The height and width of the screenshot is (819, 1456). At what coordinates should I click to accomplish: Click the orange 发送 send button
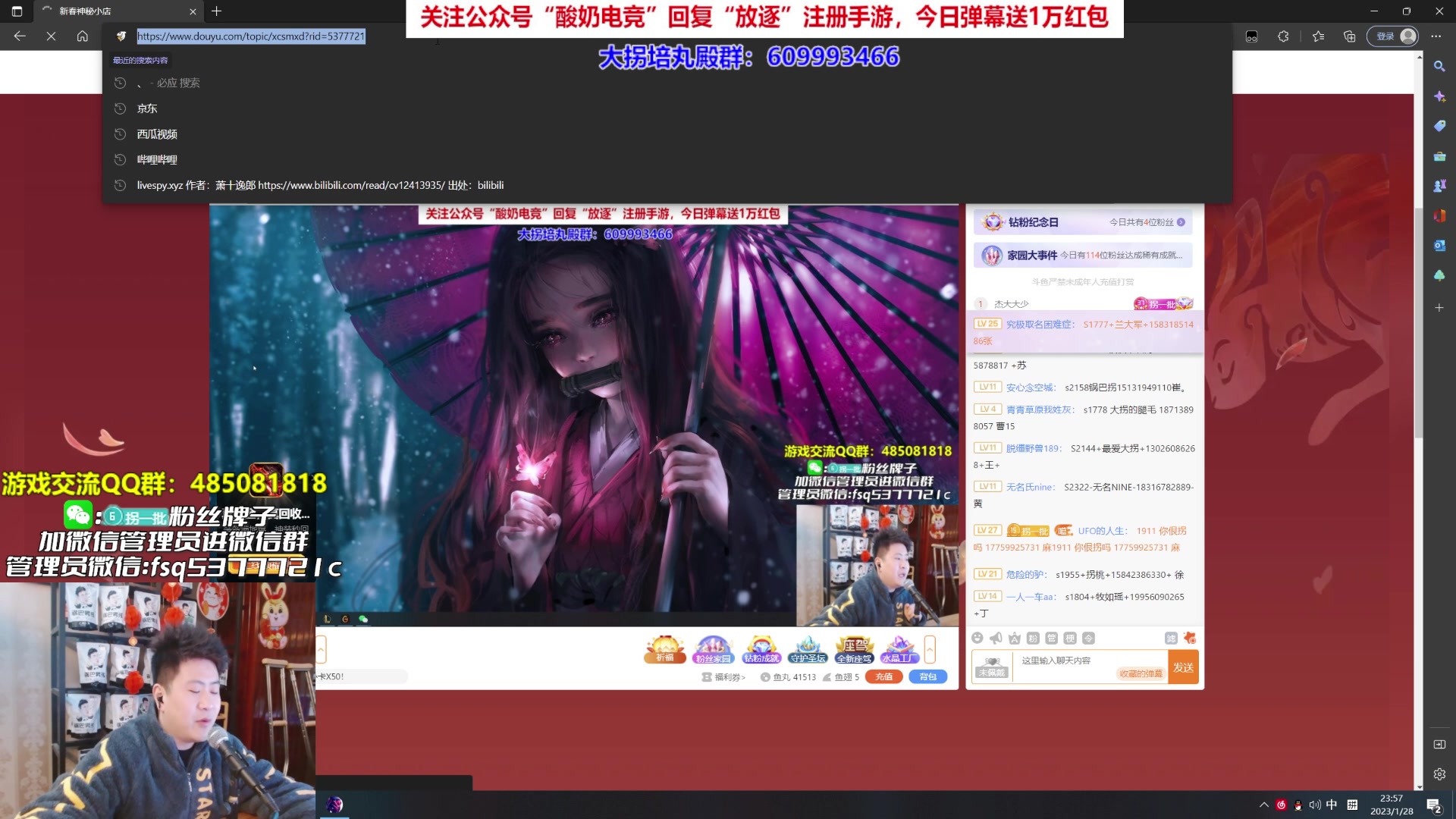tap(1183, 667)
